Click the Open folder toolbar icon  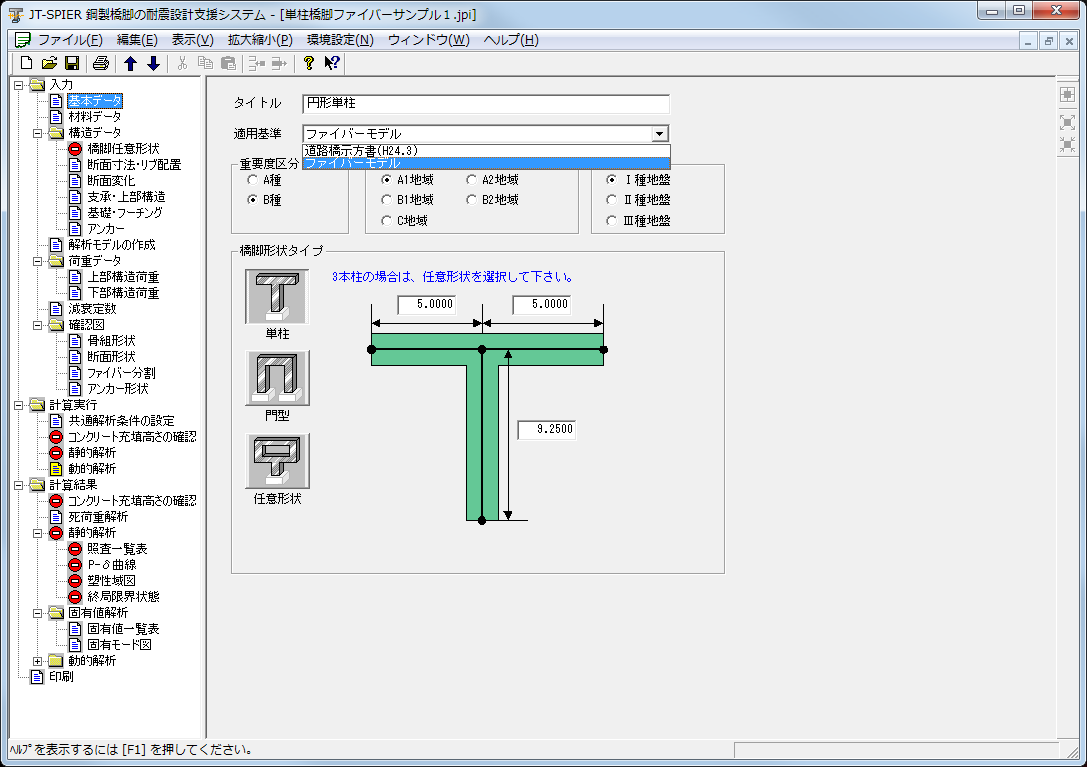49,64
